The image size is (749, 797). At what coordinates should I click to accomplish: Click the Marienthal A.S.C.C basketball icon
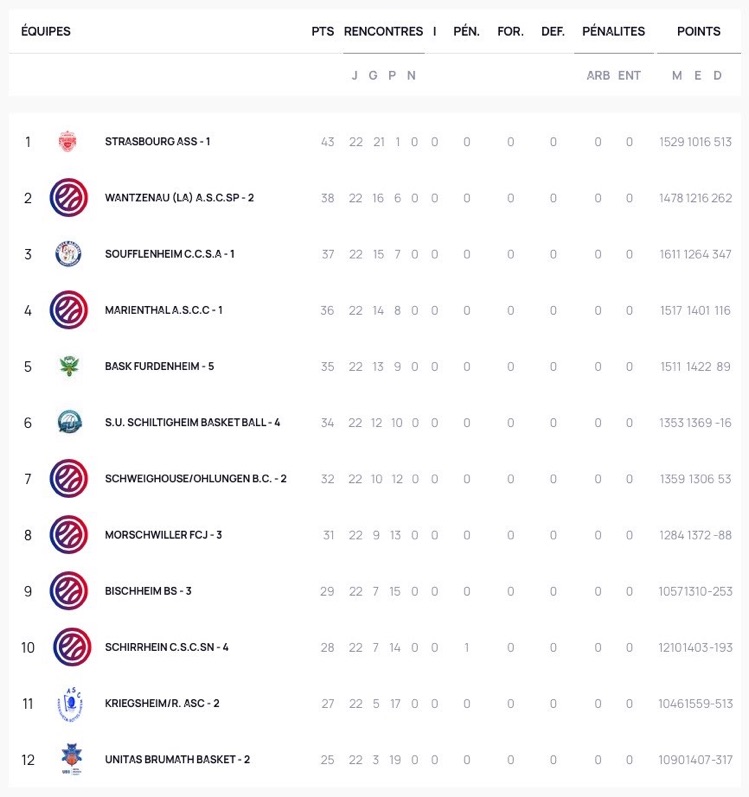click(69, 310)
